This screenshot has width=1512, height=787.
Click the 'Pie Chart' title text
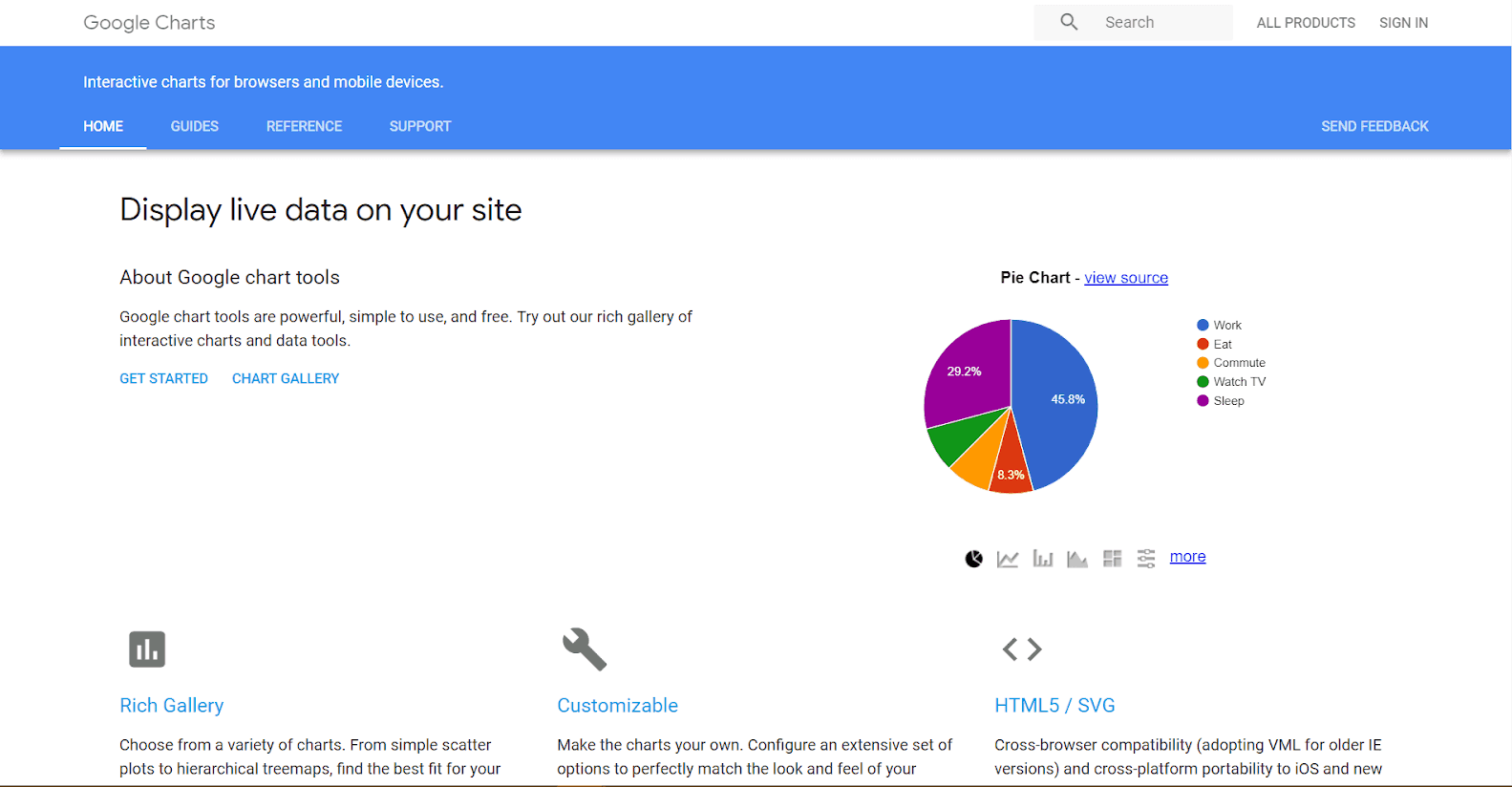pyautogui.click(x=1035, y=277)
